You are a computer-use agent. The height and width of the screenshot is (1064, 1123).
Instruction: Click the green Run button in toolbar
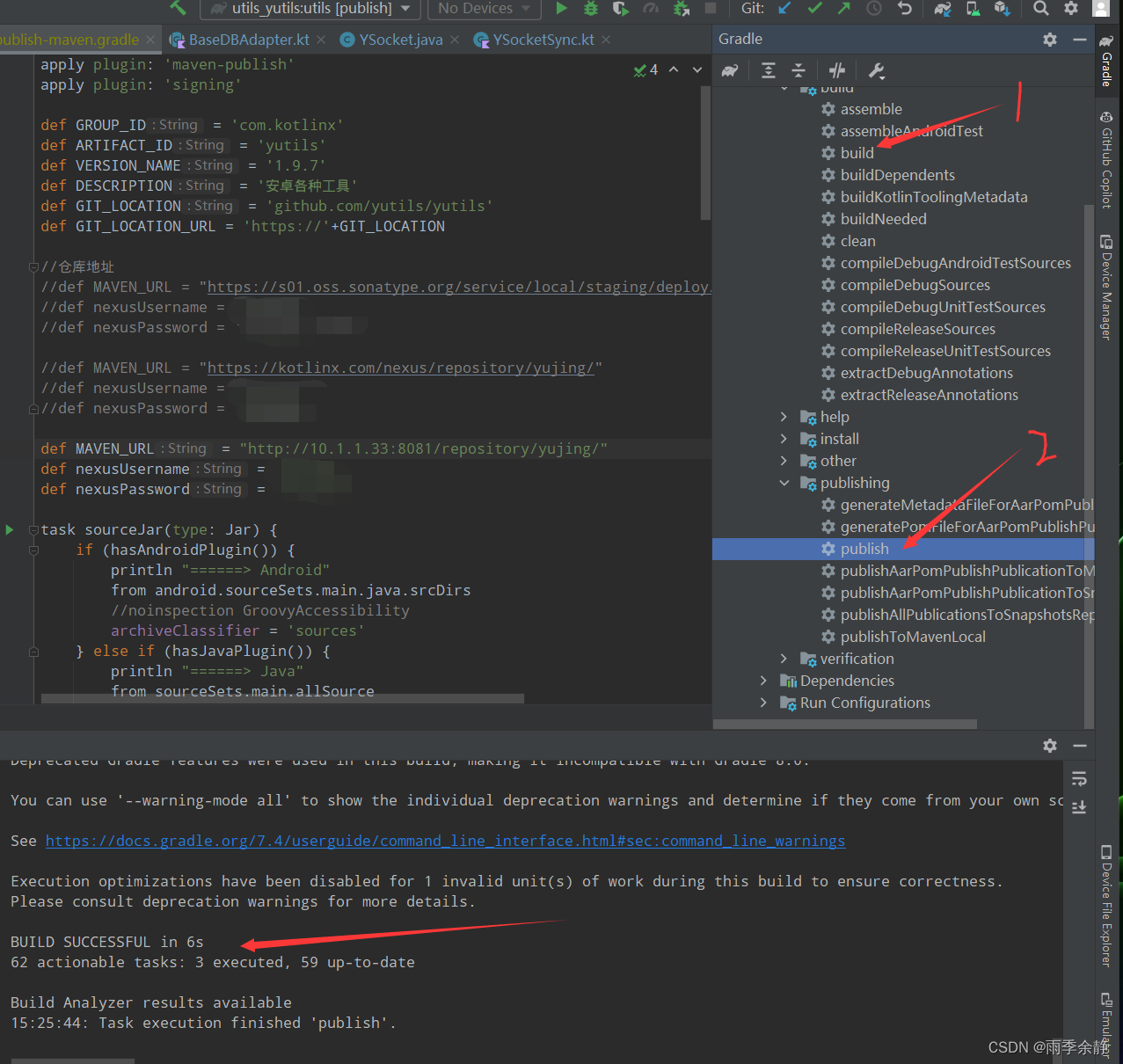(561, 9)
